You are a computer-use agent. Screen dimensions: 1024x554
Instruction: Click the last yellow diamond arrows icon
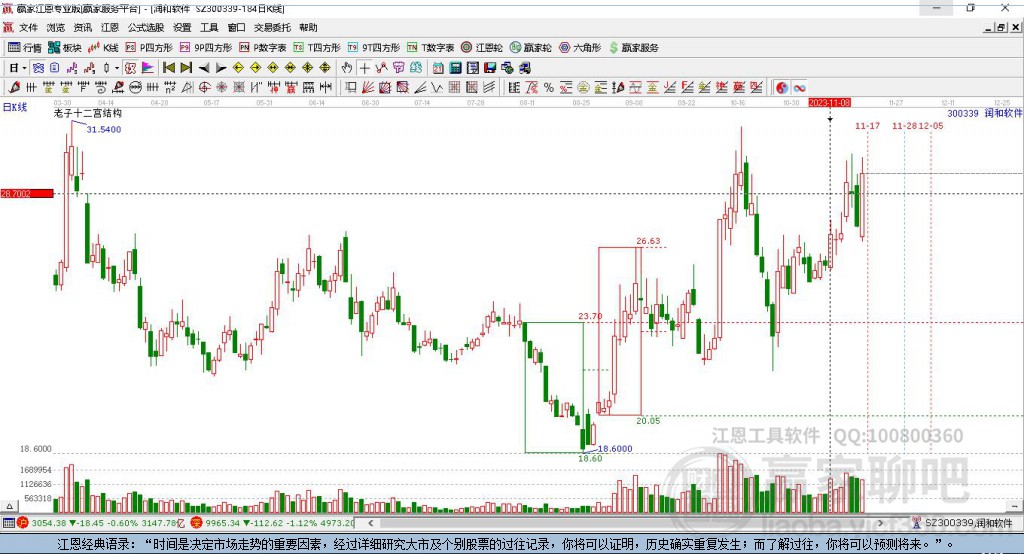(x=325, y=68)
